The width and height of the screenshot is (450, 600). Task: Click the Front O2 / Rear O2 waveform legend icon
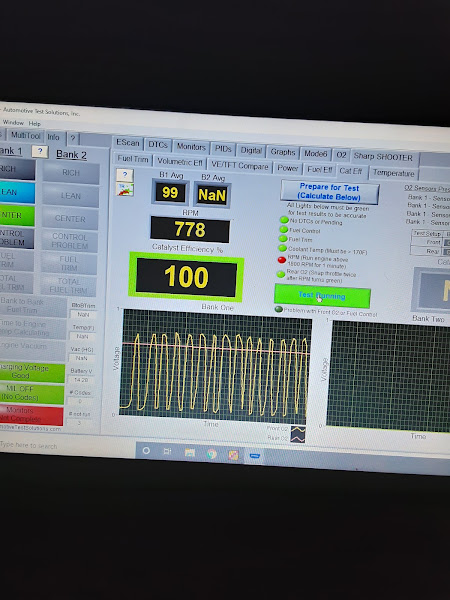click(x=298, y=434)
